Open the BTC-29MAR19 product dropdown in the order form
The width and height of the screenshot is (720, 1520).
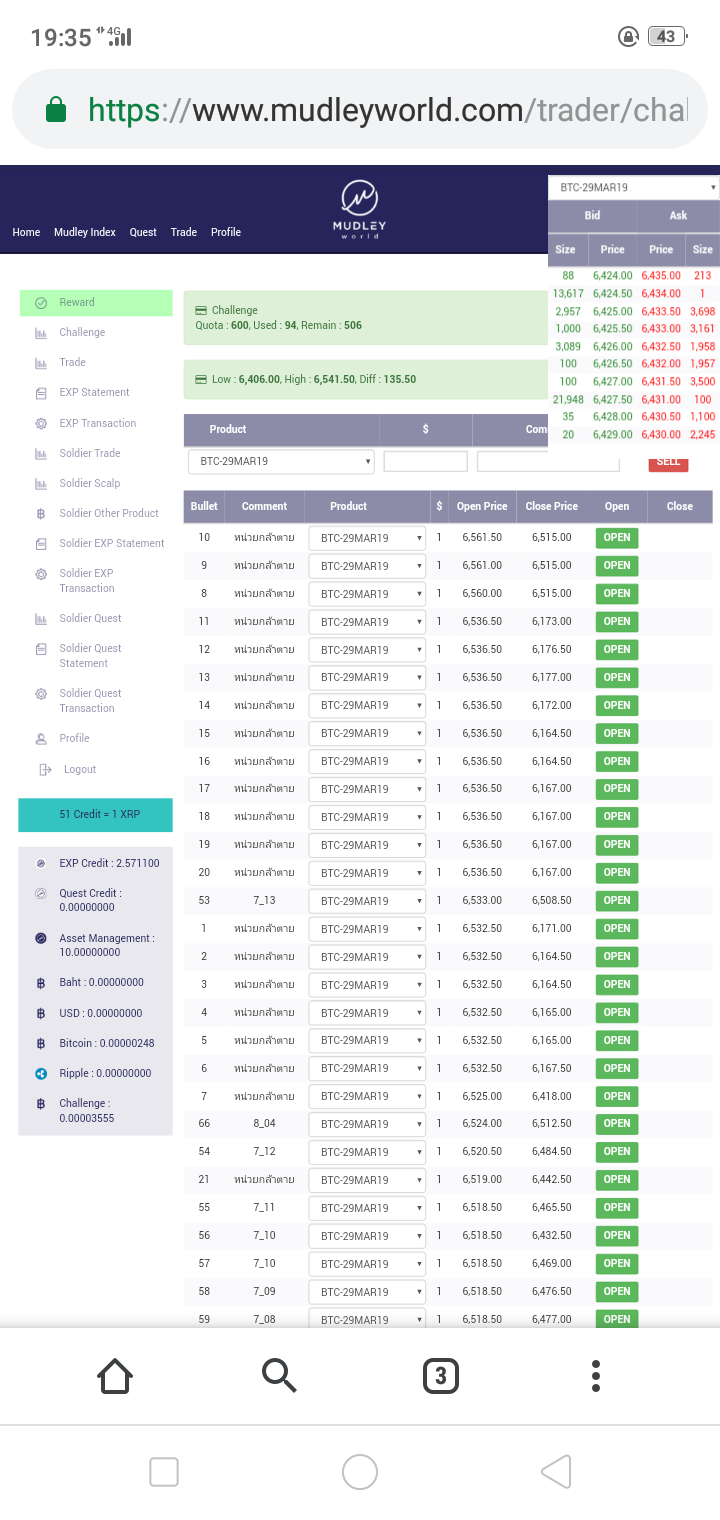tap(279, 461)
